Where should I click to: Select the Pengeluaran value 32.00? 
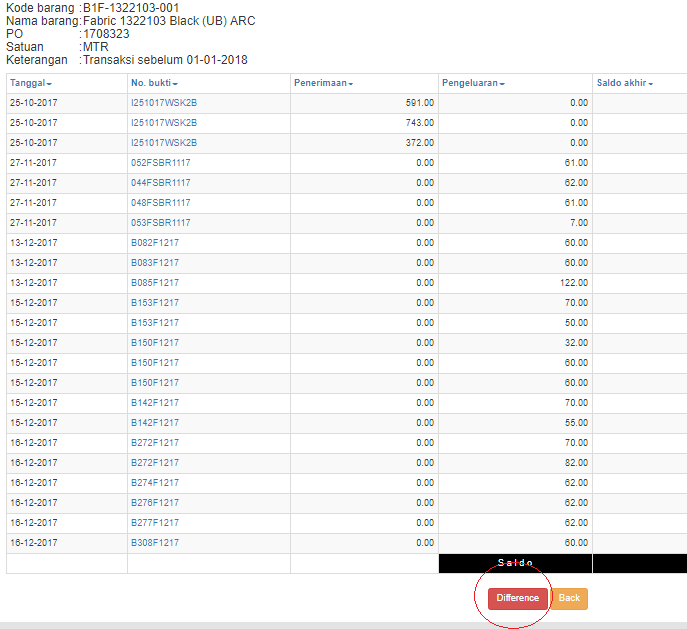pyautogui.click(x=577, y=343)
